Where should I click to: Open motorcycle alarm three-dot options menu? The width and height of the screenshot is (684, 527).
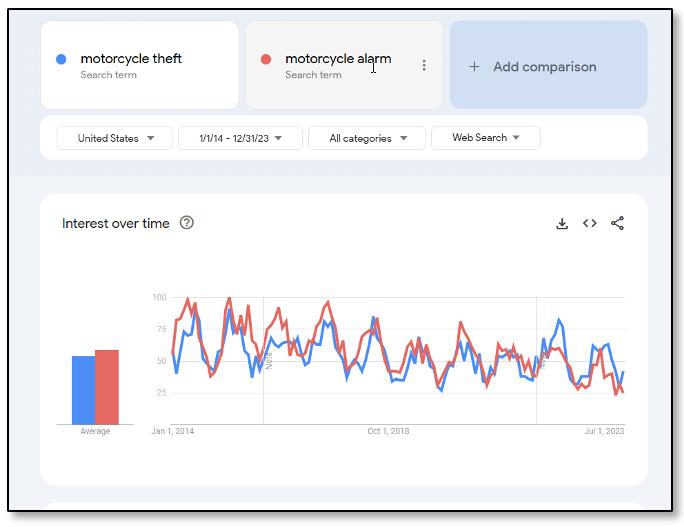pos(424,65)
